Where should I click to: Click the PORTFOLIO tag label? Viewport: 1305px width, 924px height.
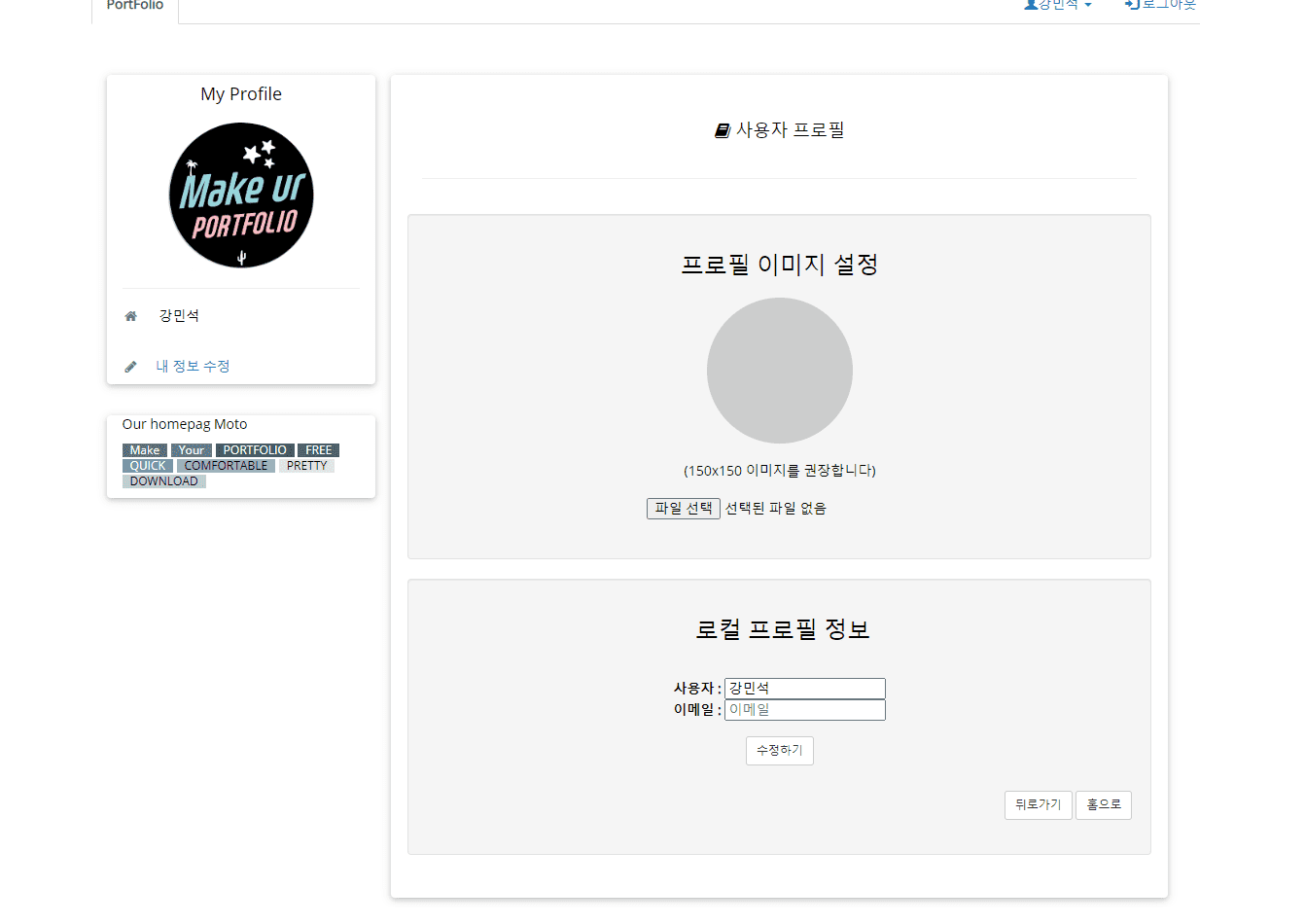(255, 450)
